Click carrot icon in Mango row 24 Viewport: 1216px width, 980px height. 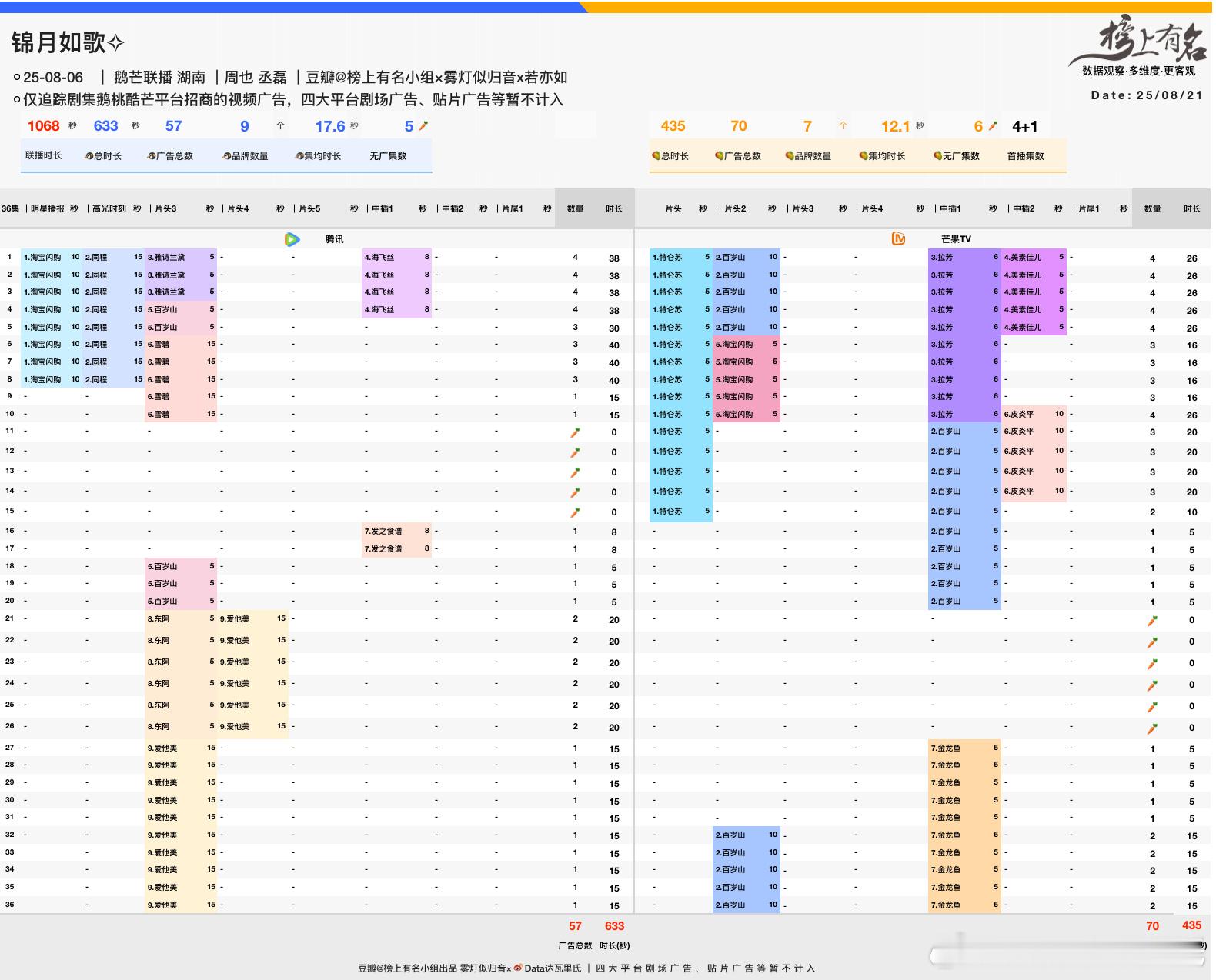1152,685
